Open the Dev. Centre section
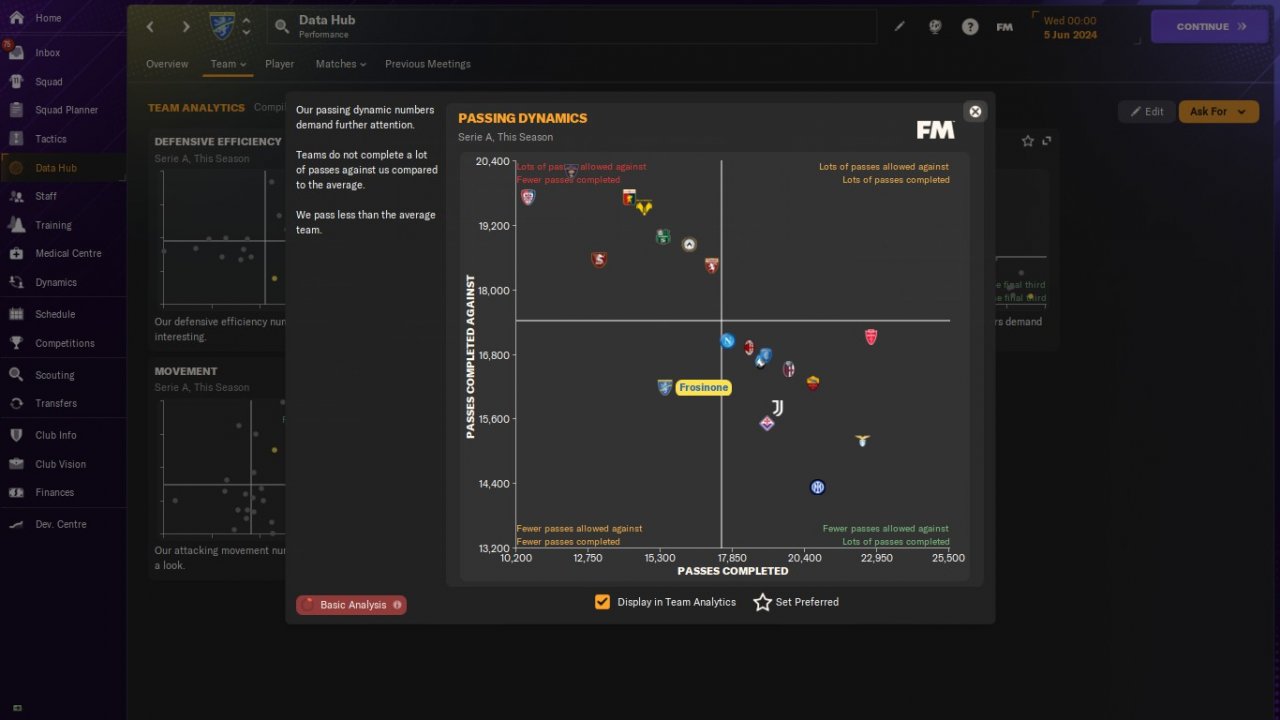 coord(62,524)
